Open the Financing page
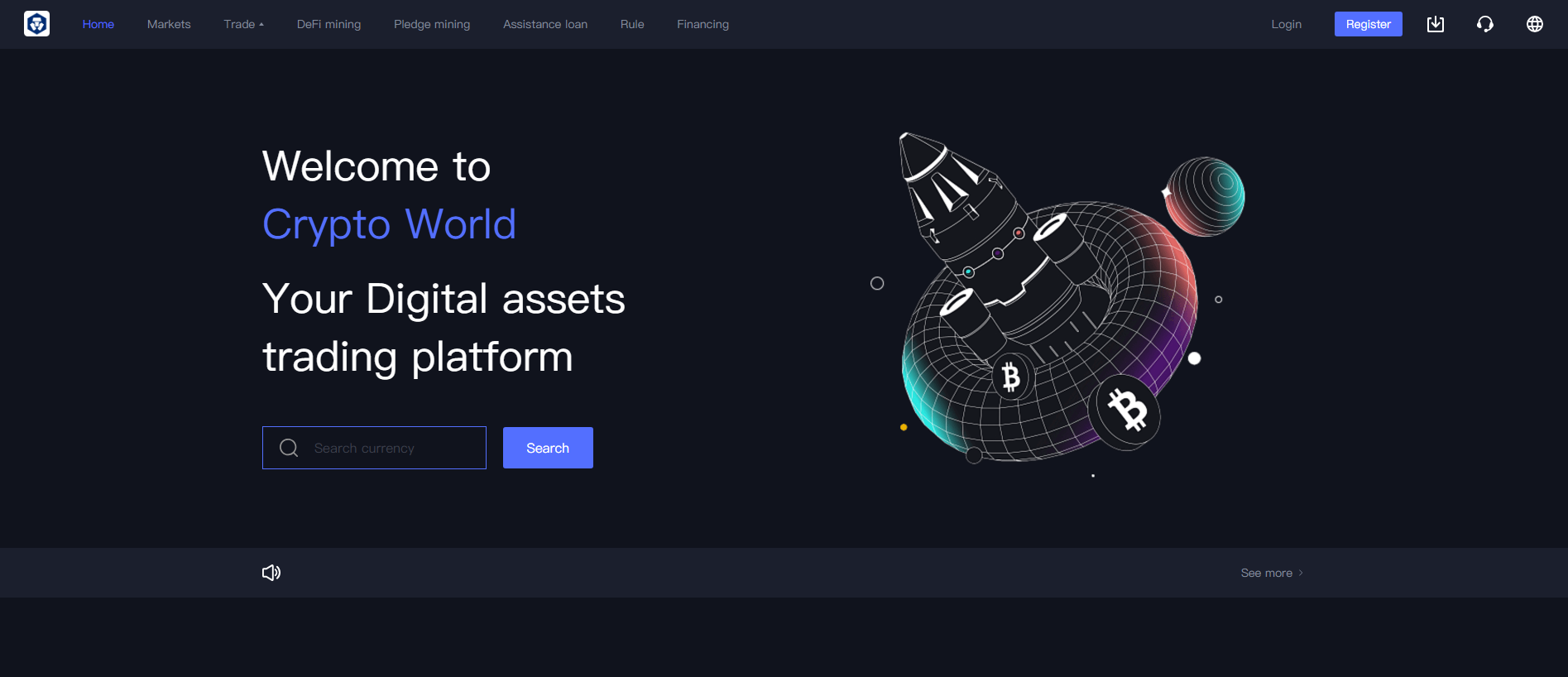 click(x=702, y=24)
